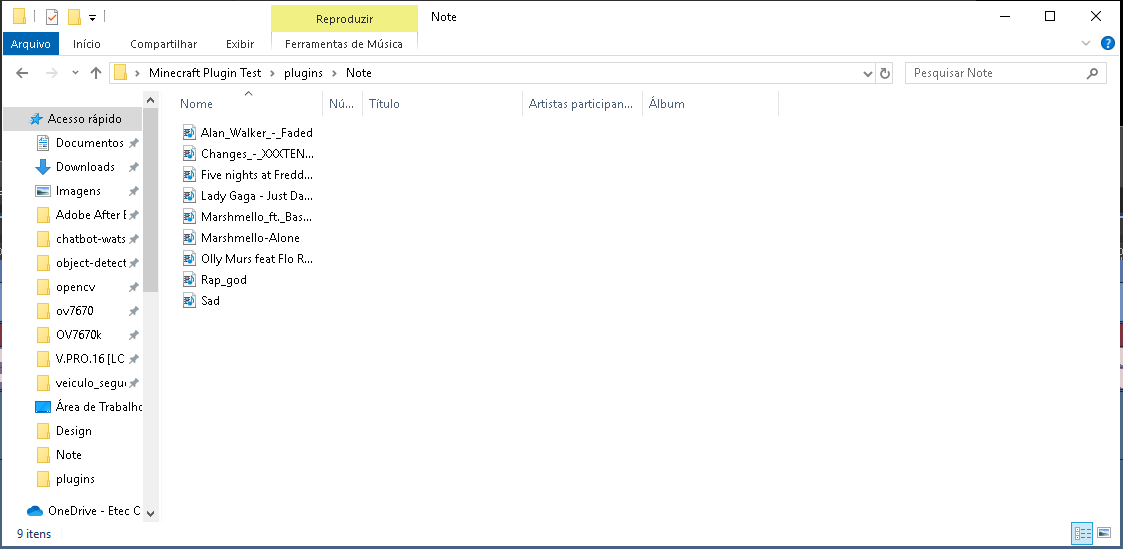Screen dimensions: 1123x549
Task: Refresh the Note folder view
Action: pyautogui.click(x=885, y=73)
